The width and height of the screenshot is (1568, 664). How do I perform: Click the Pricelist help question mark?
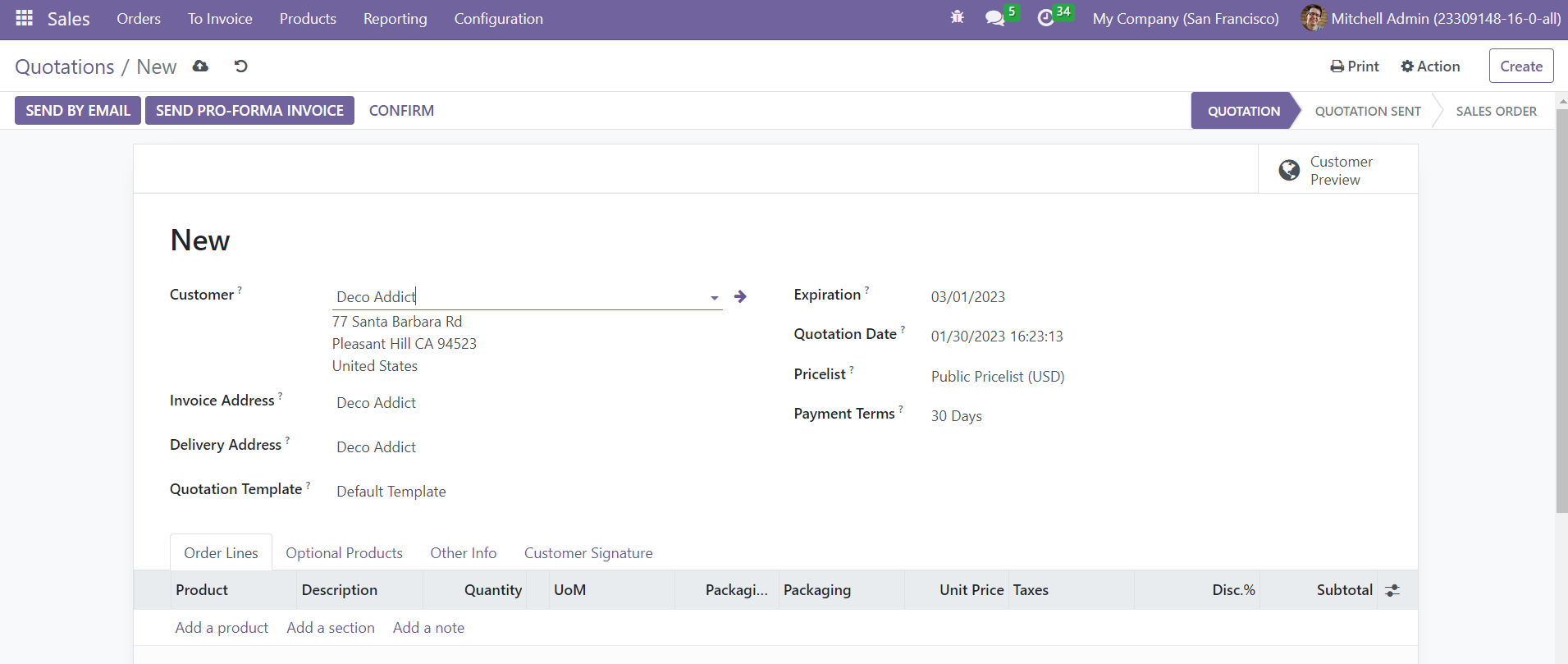pos(852,369)
